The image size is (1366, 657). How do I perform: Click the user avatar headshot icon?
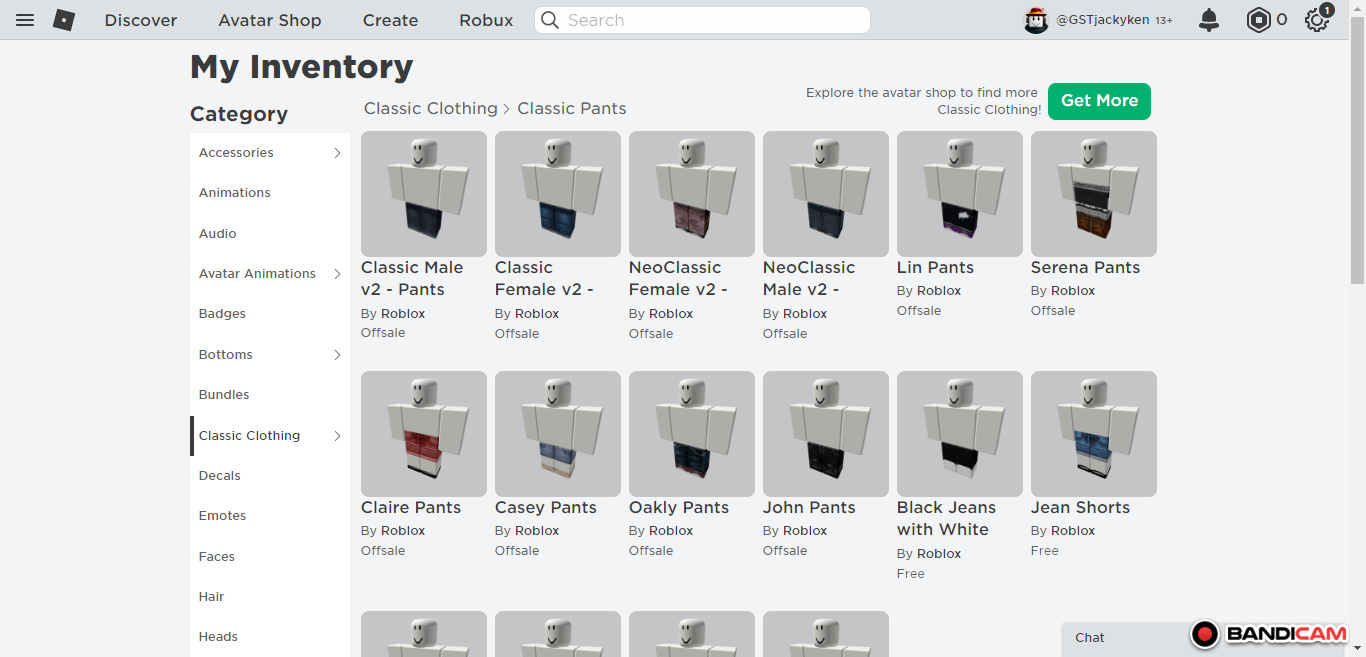coord(1036,20)
